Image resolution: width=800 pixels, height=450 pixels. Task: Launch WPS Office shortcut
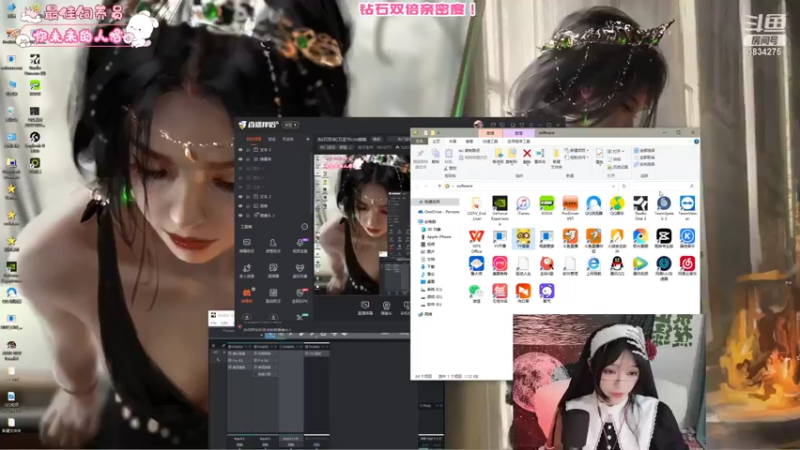click(x=476, y=241)
